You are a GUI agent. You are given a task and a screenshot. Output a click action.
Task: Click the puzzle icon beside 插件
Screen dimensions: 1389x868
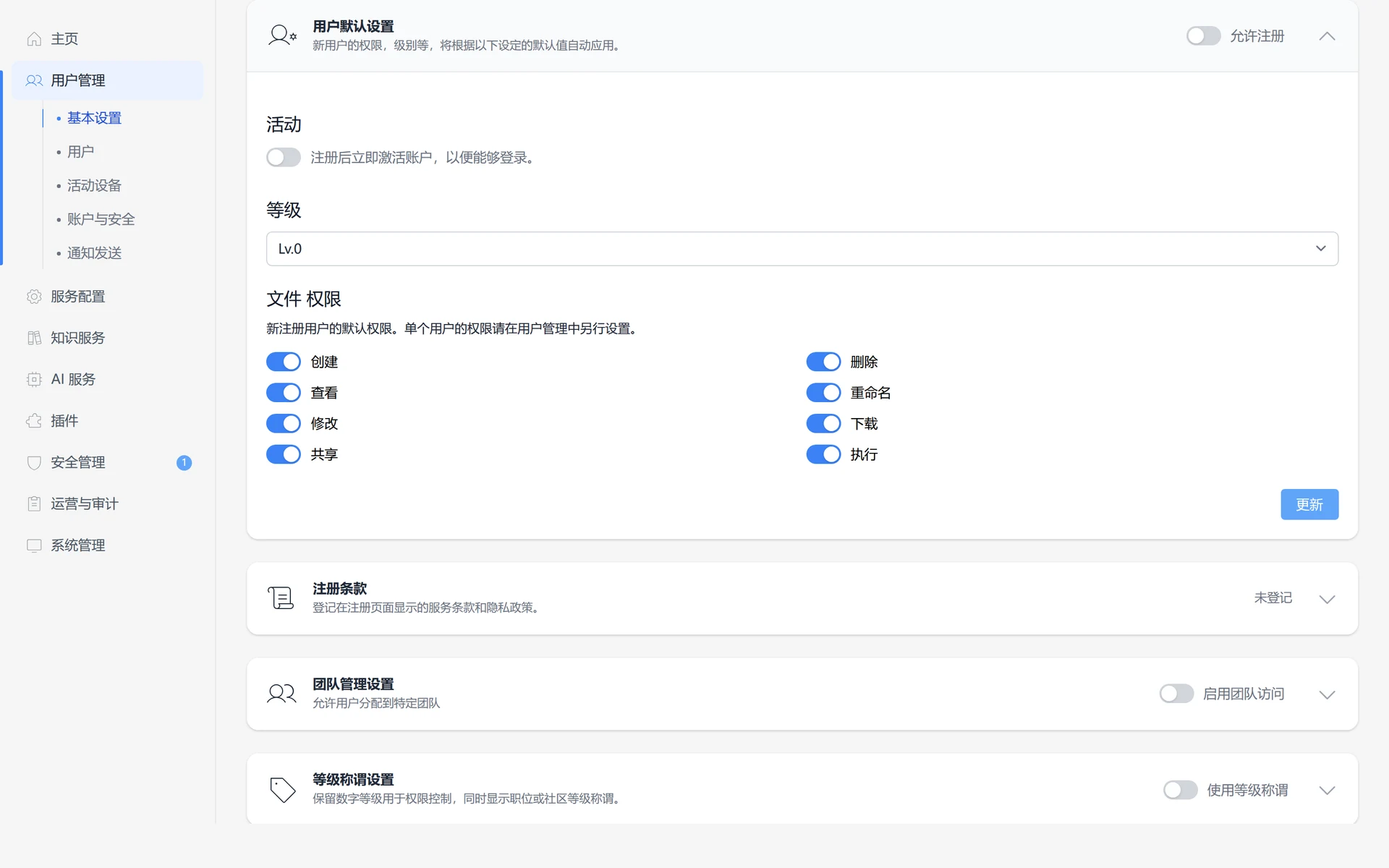coord(34,421)
